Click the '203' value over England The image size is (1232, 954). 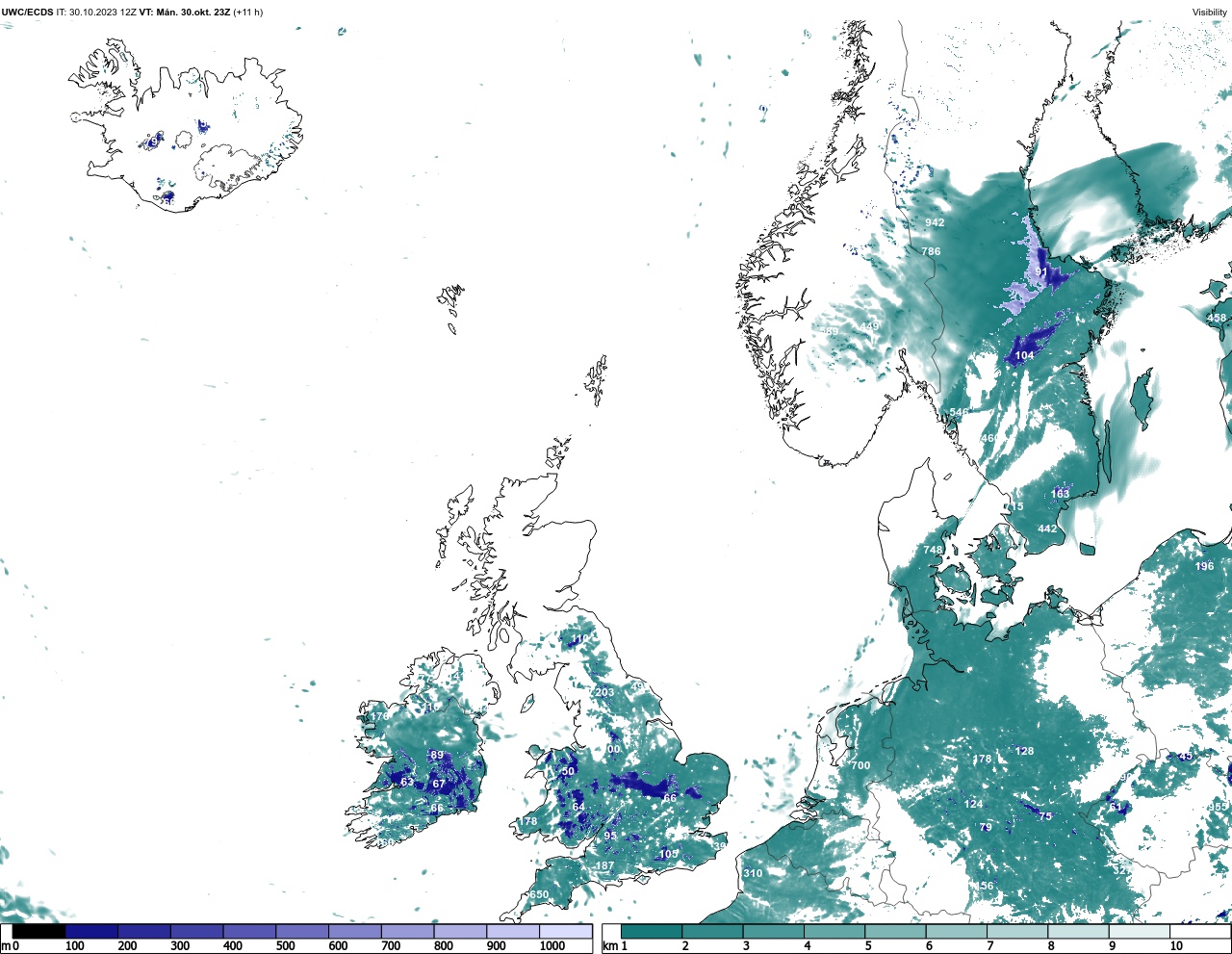(604, 692)
